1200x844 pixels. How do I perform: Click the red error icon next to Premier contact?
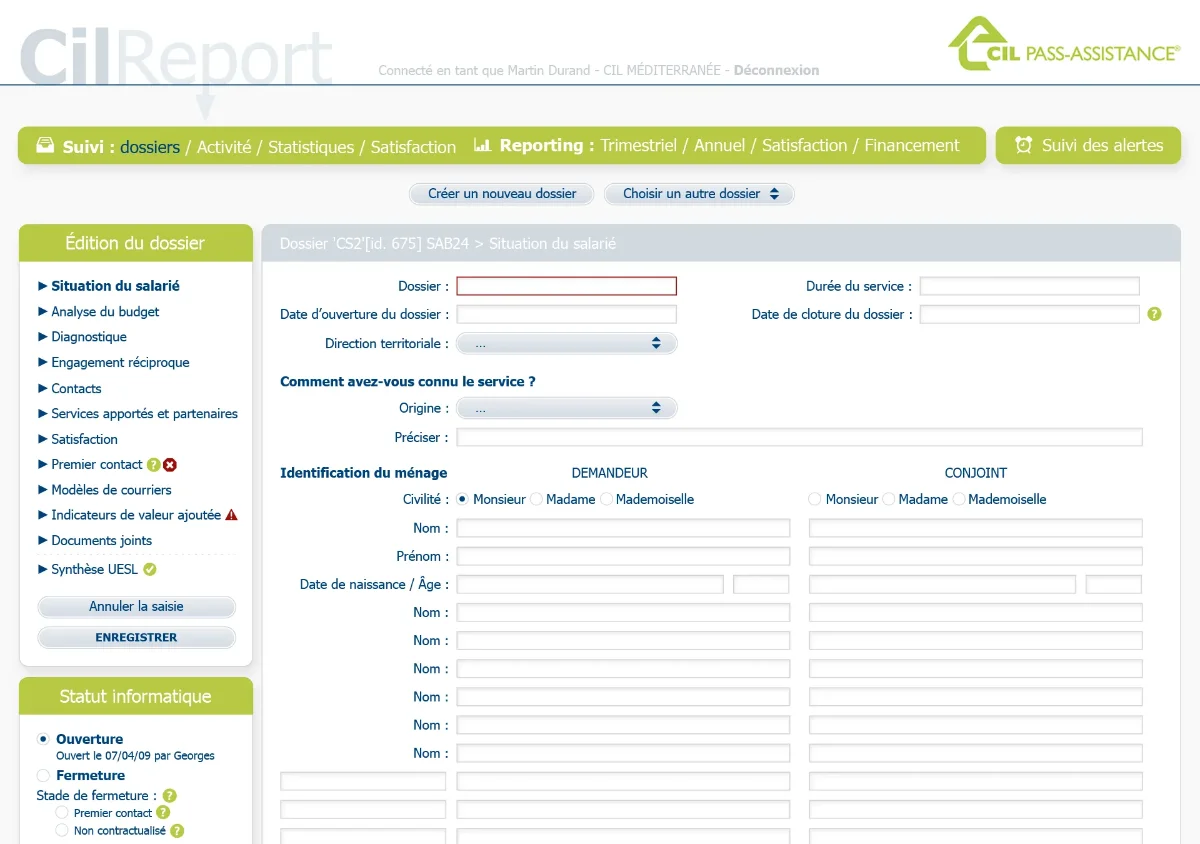pos(170,465)
